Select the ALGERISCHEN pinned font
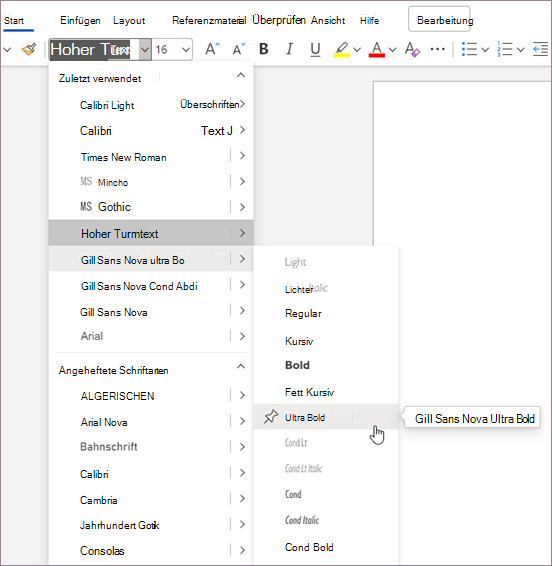Image resolution: width=552 pixels, height=566 pixels. point(117,396)
